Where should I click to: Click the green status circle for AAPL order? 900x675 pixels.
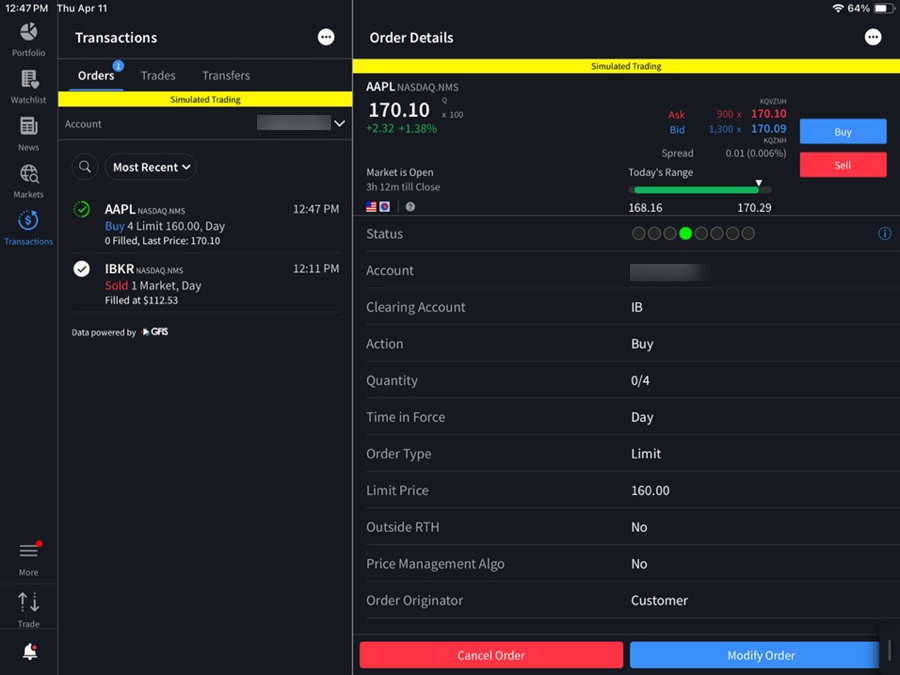tap(81, 211)
